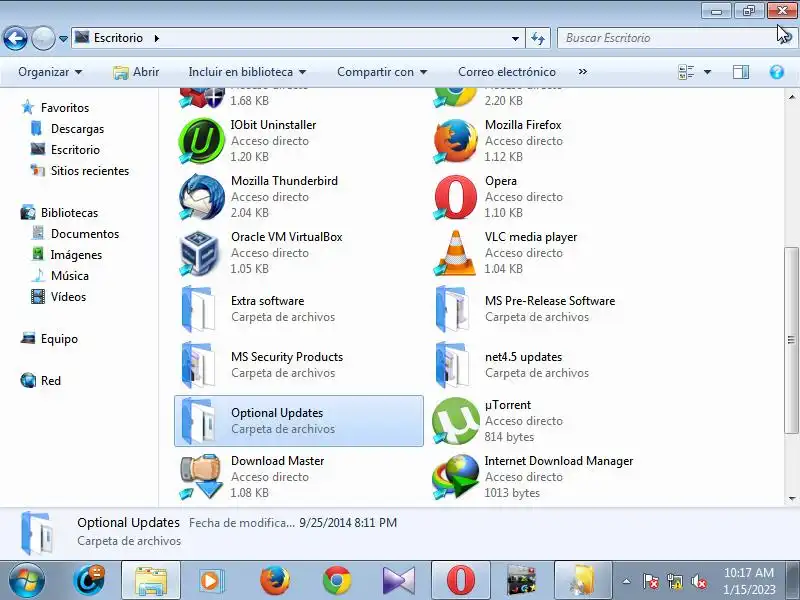
Task: Open the IObit Uninstaller shortcut icon
Action: click(201, 141)
